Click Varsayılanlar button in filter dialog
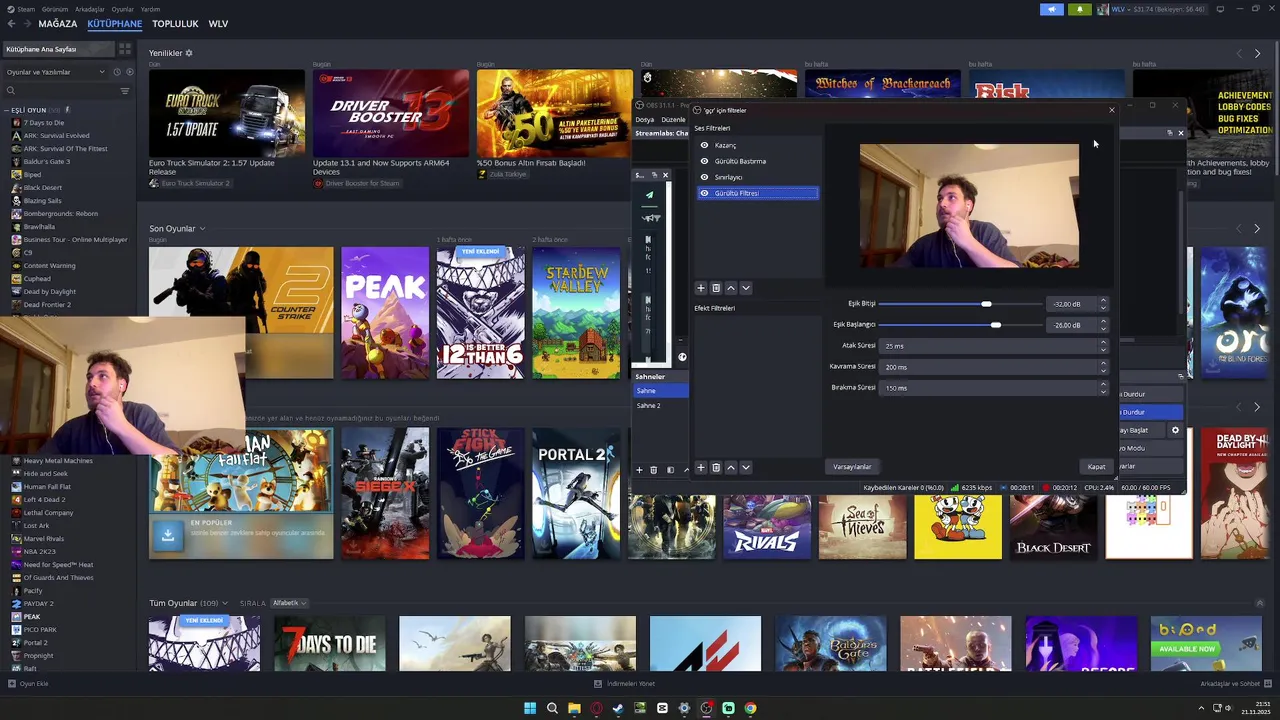Viewport: 1280px width, 720px height. click(852, 467)
